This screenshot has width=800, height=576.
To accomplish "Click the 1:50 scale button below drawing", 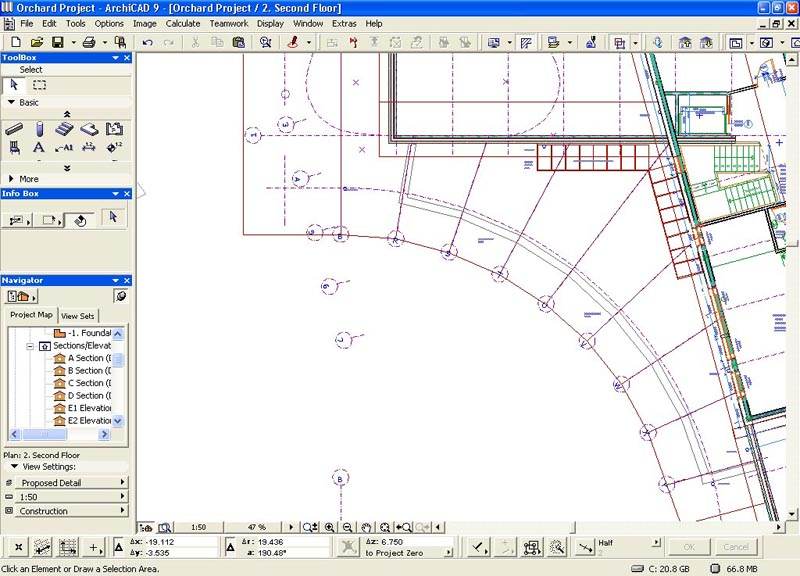I will click(x=198, y=527).
